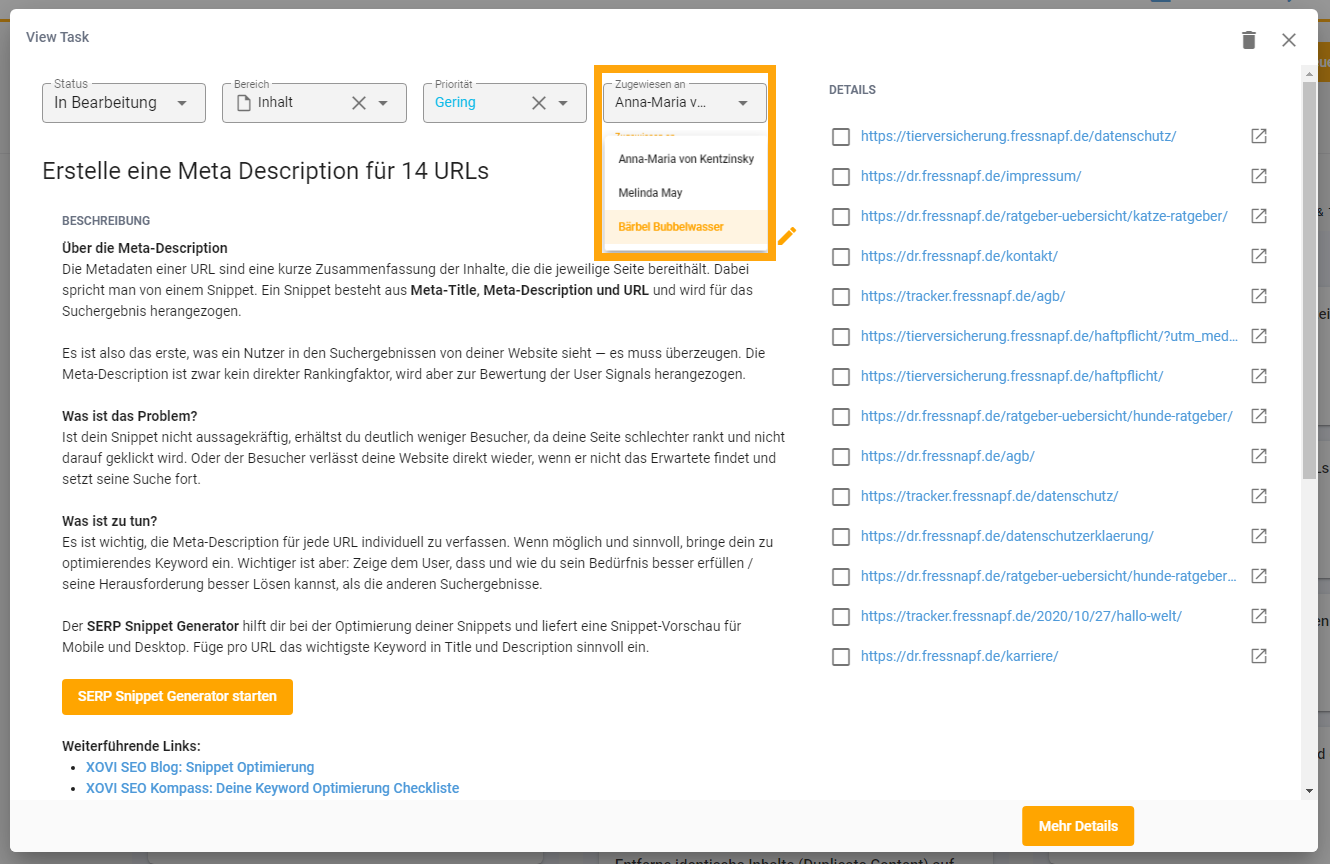Check tierversicherung haftpflicht/ checkbox
Image resolution: width=1330 pixels, height=864 pixels.
click(x=841, y=377)
